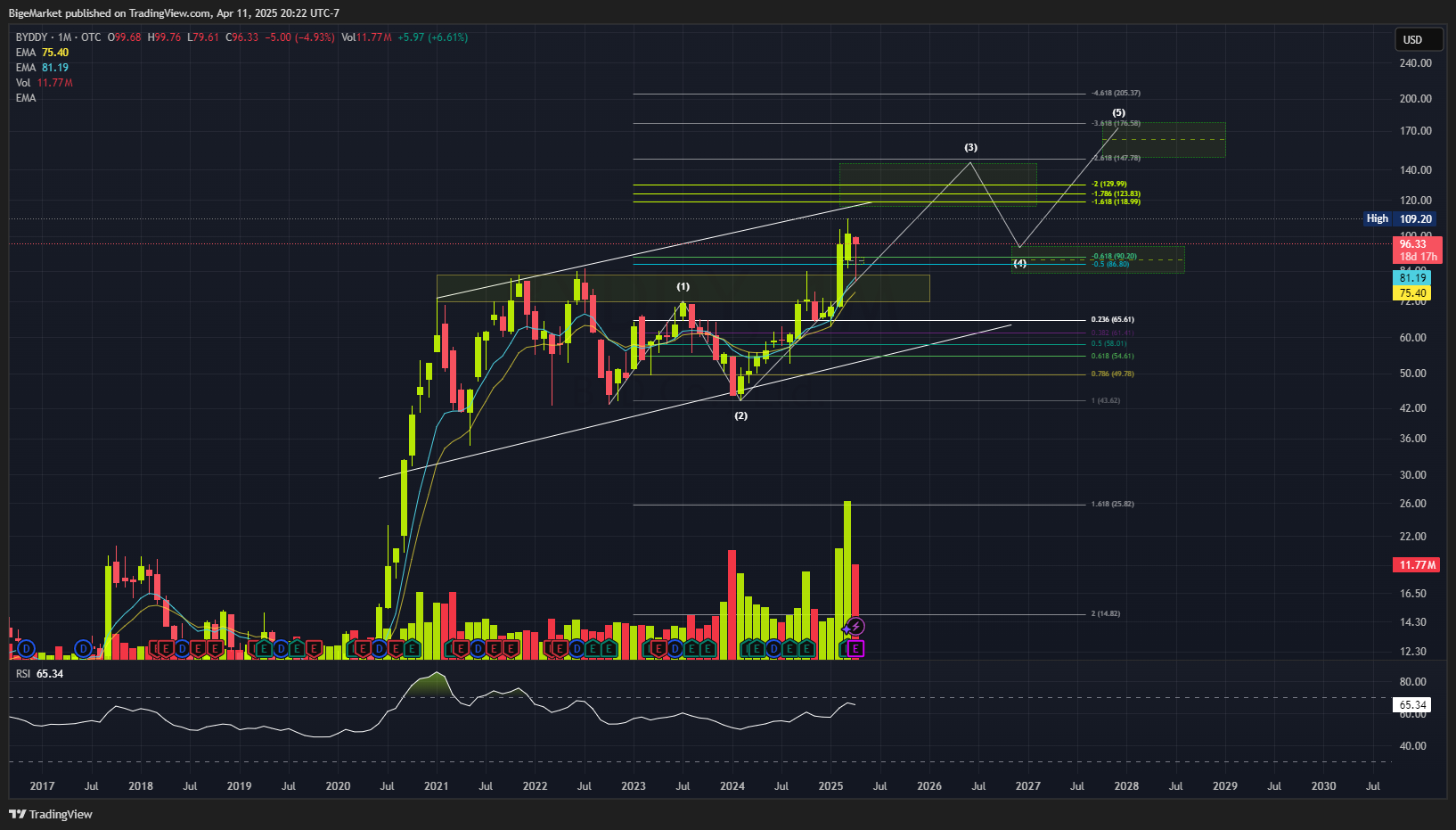
Task: Select the EMA 81.19 legend entry
Action: (x=42, y=68)
